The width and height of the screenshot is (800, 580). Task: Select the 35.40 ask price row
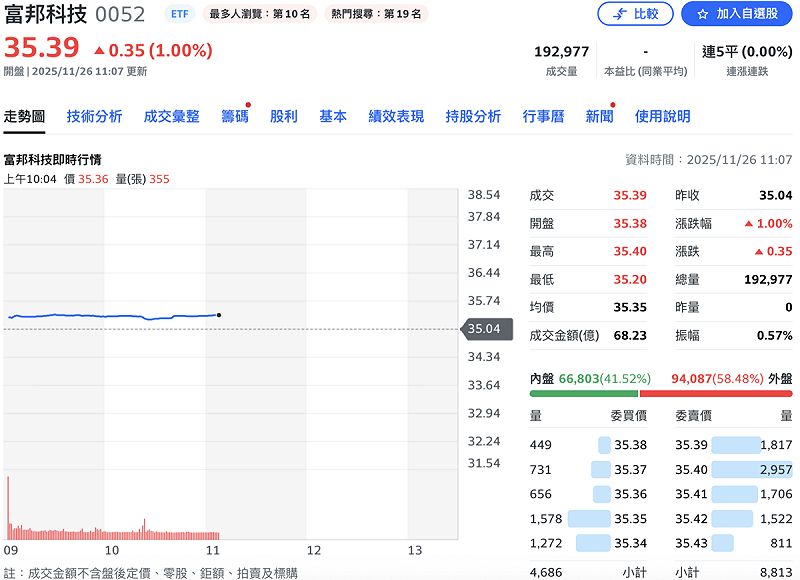point(733,469)
